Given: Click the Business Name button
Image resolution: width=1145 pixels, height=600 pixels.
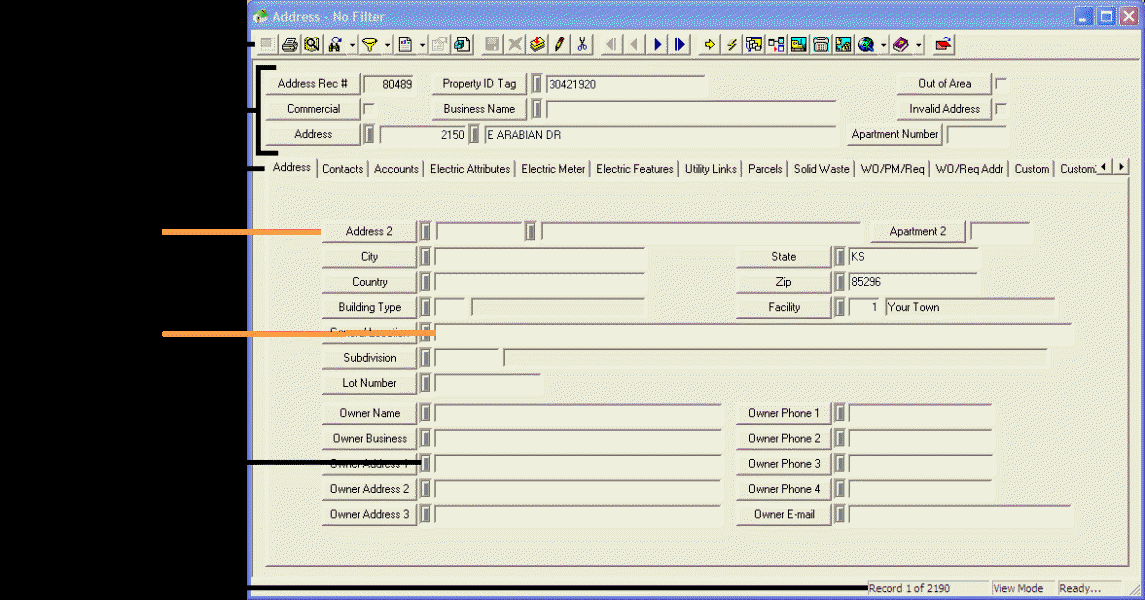Looking at the screenshot, I should pos(479,109).
